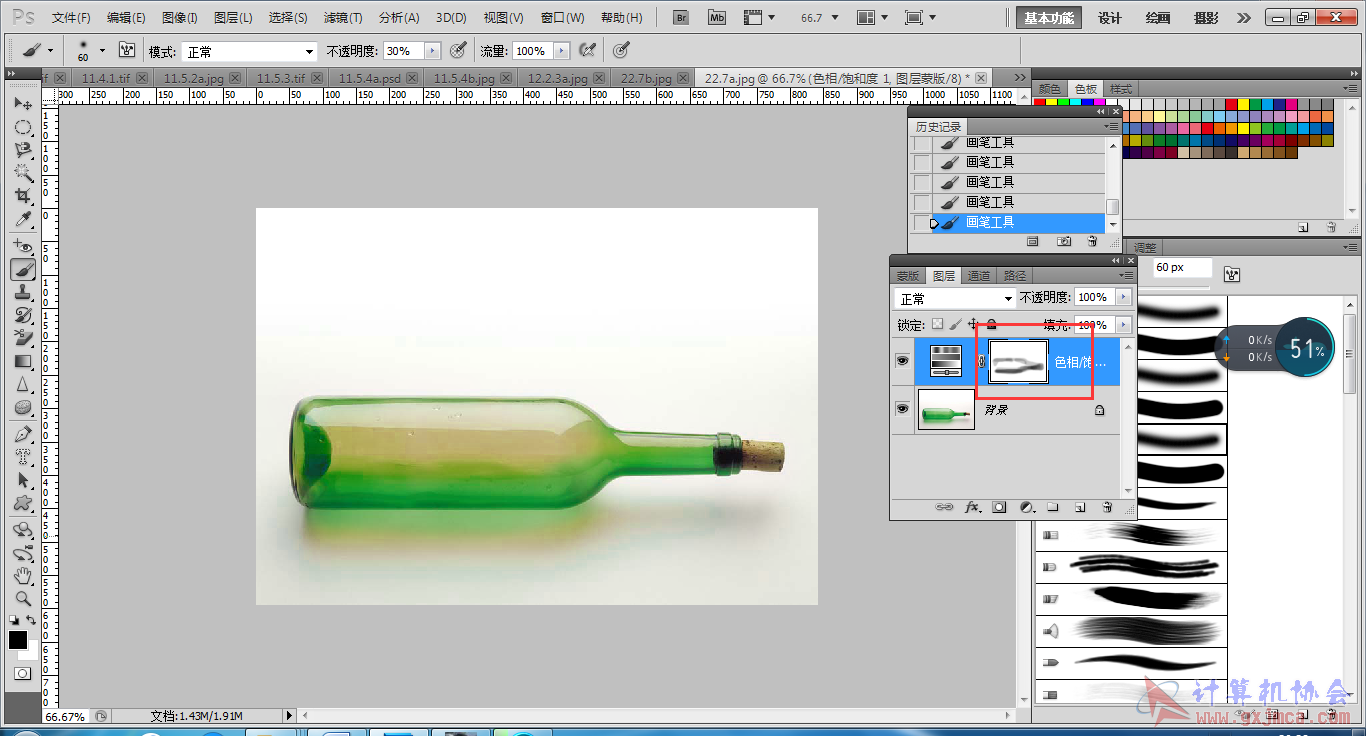
Task: Select the Eyedropper tool
Action: [x=23, y=219]
